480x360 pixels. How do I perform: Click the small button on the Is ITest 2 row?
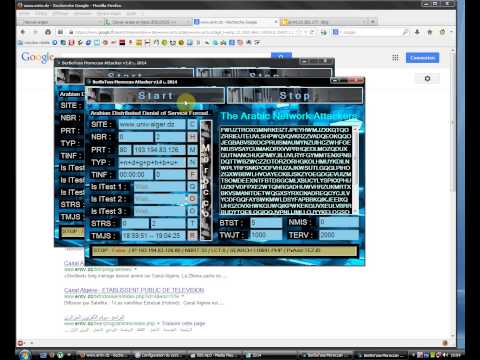192,199
